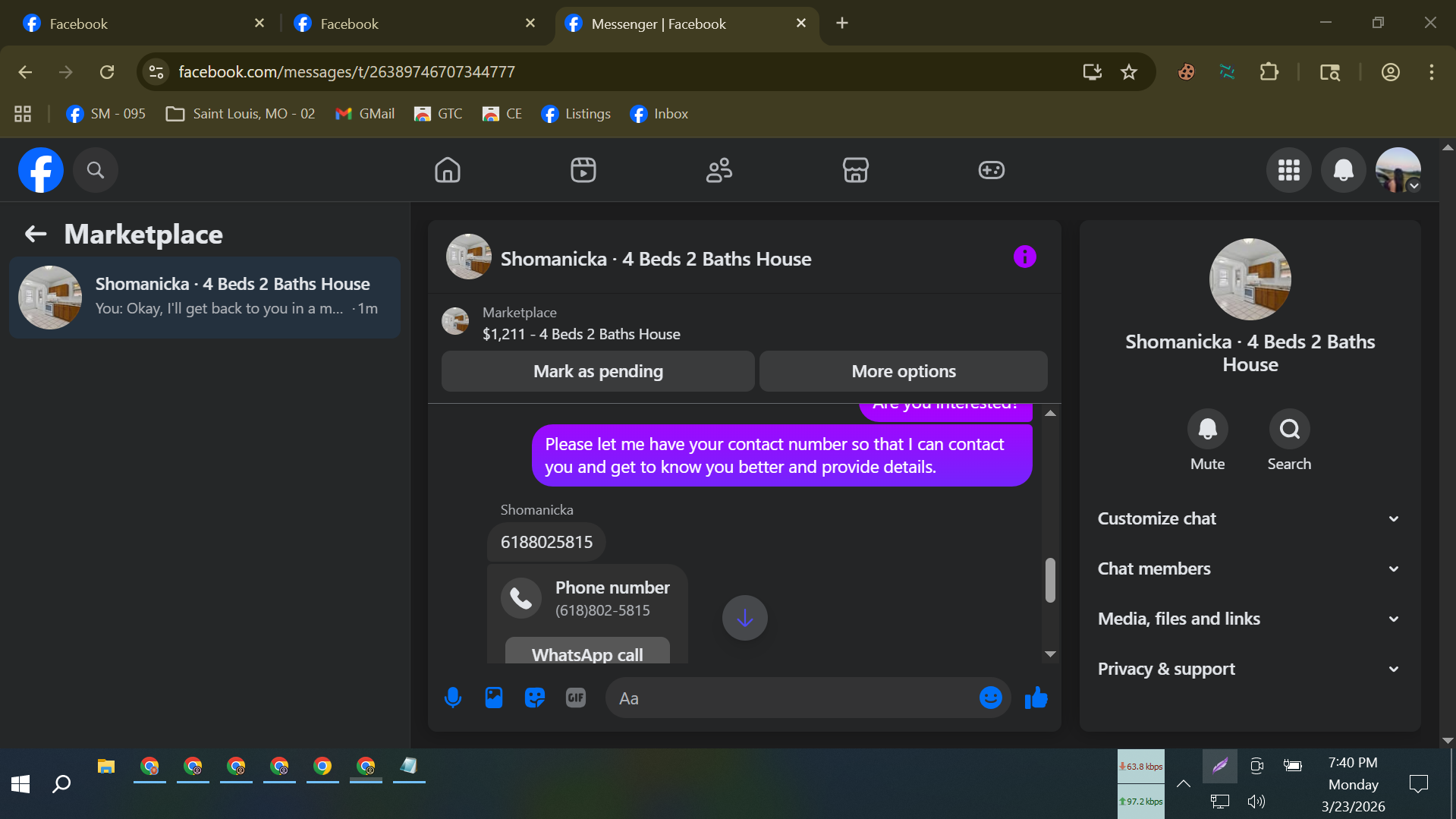
Task: Click More options button
Action: pos(904,371)
